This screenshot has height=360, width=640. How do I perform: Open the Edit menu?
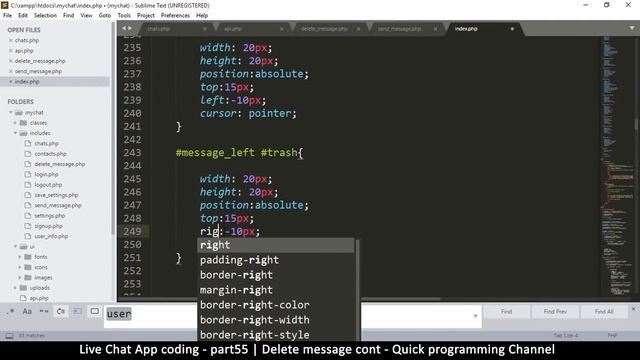click(23, 16)
